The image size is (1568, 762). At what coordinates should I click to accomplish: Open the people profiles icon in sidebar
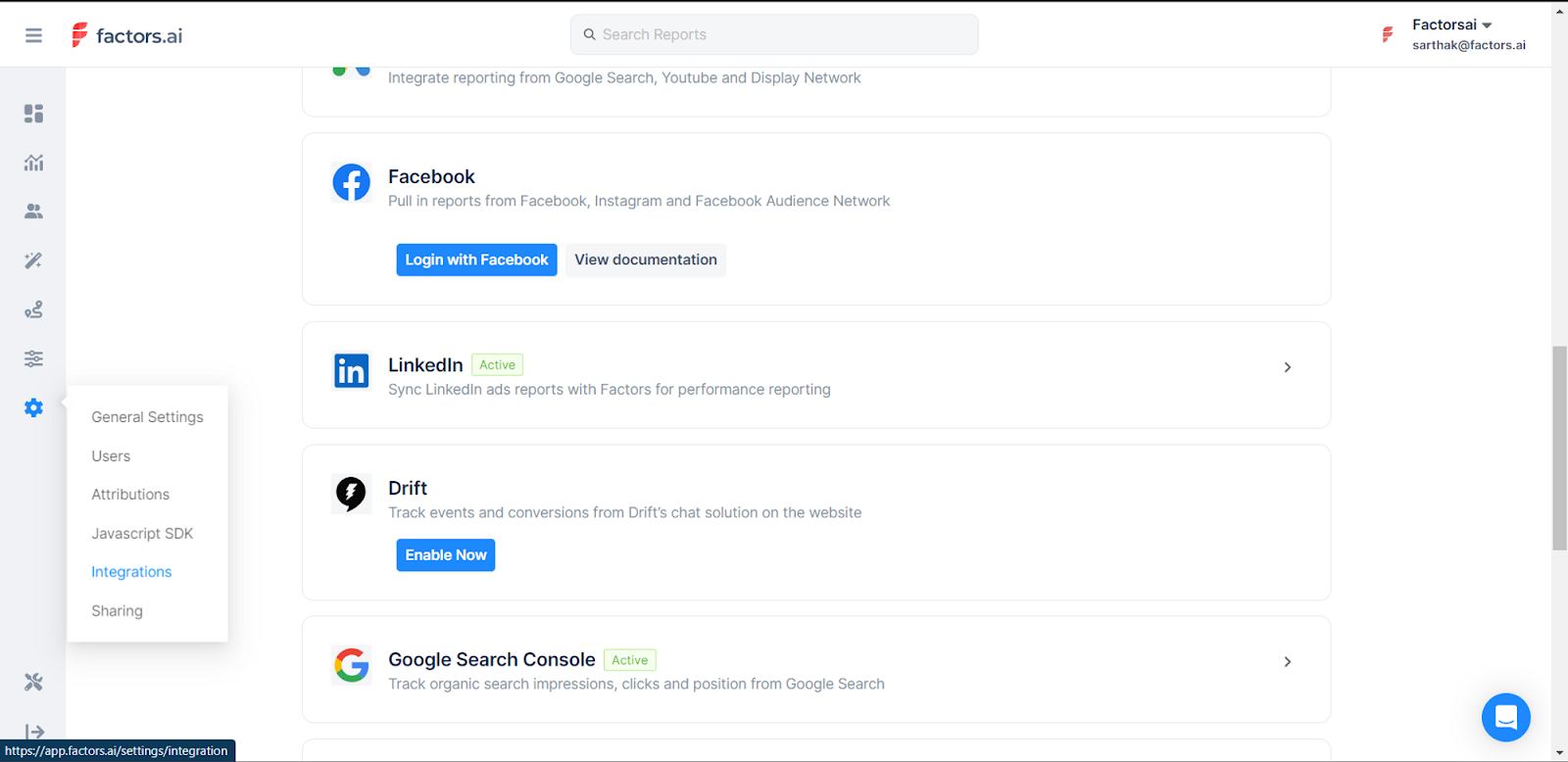tap(33, 211)
